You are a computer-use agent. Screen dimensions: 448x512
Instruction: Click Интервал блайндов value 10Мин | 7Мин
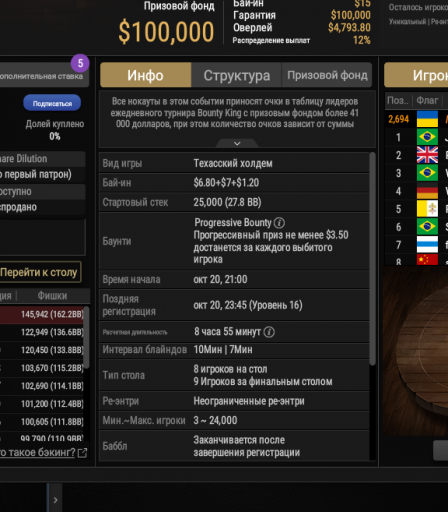point(223,350)
